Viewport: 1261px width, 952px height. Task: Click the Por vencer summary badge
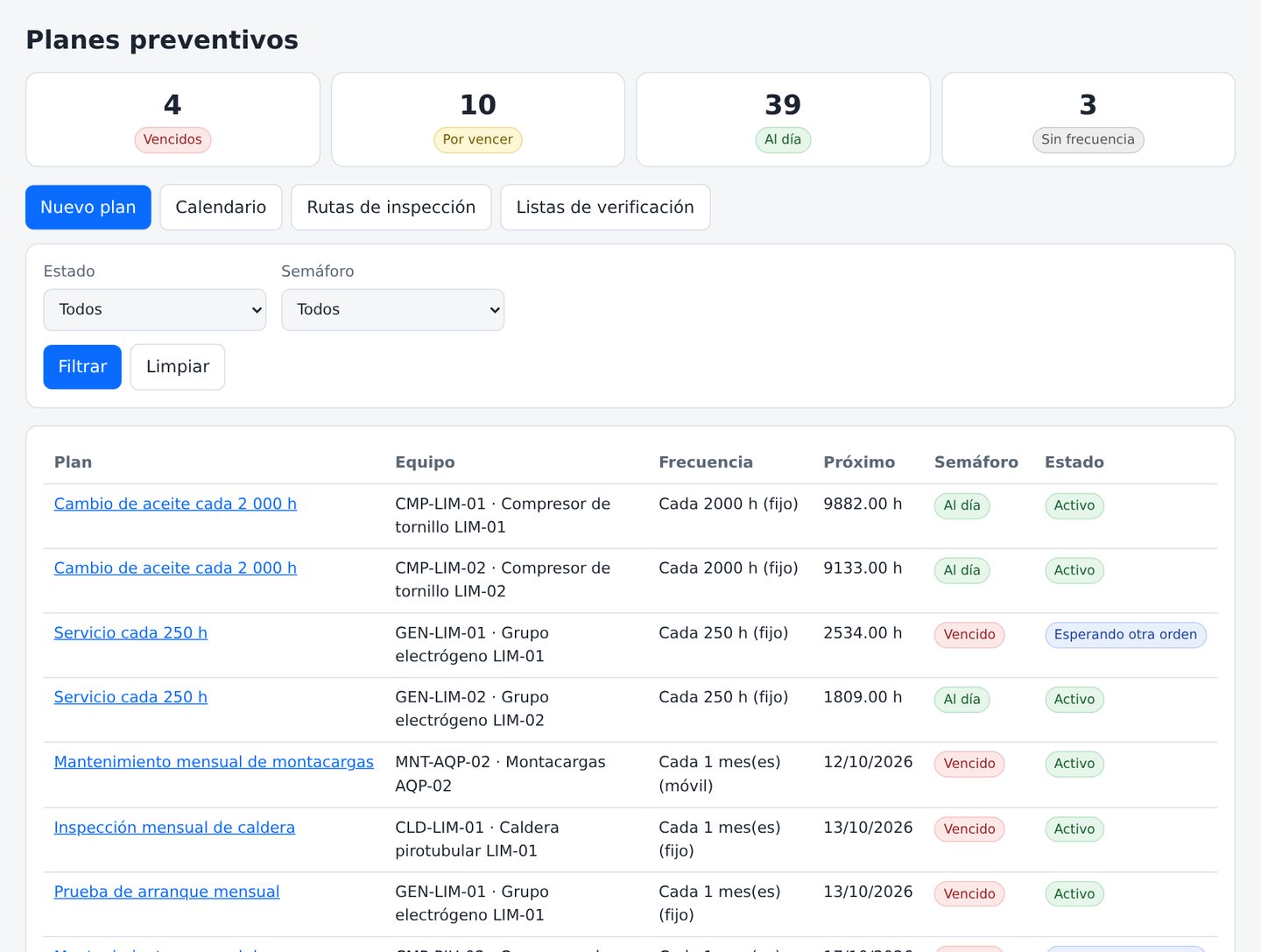pyautogui.click(x=478, y=140)
